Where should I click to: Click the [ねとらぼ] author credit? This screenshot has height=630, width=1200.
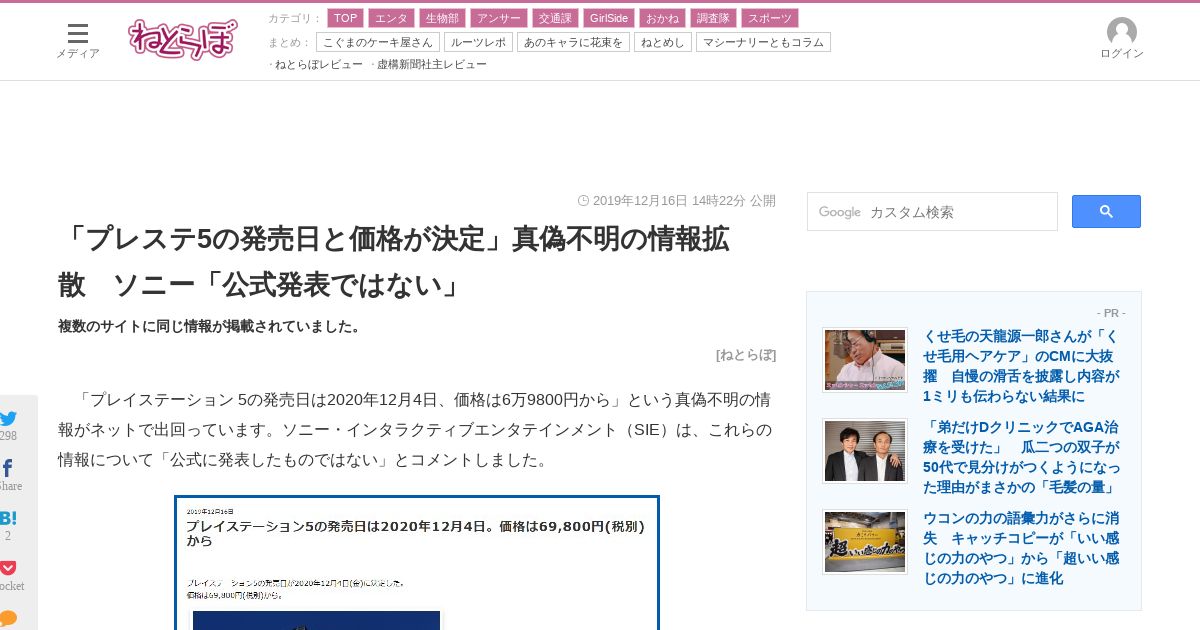(746, 354)
